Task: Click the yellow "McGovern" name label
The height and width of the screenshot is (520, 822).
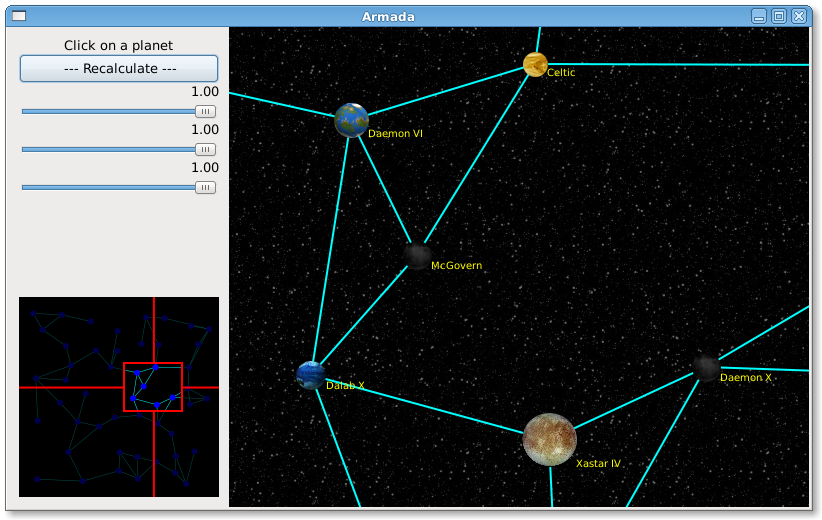Action: (x=456, y=266)
